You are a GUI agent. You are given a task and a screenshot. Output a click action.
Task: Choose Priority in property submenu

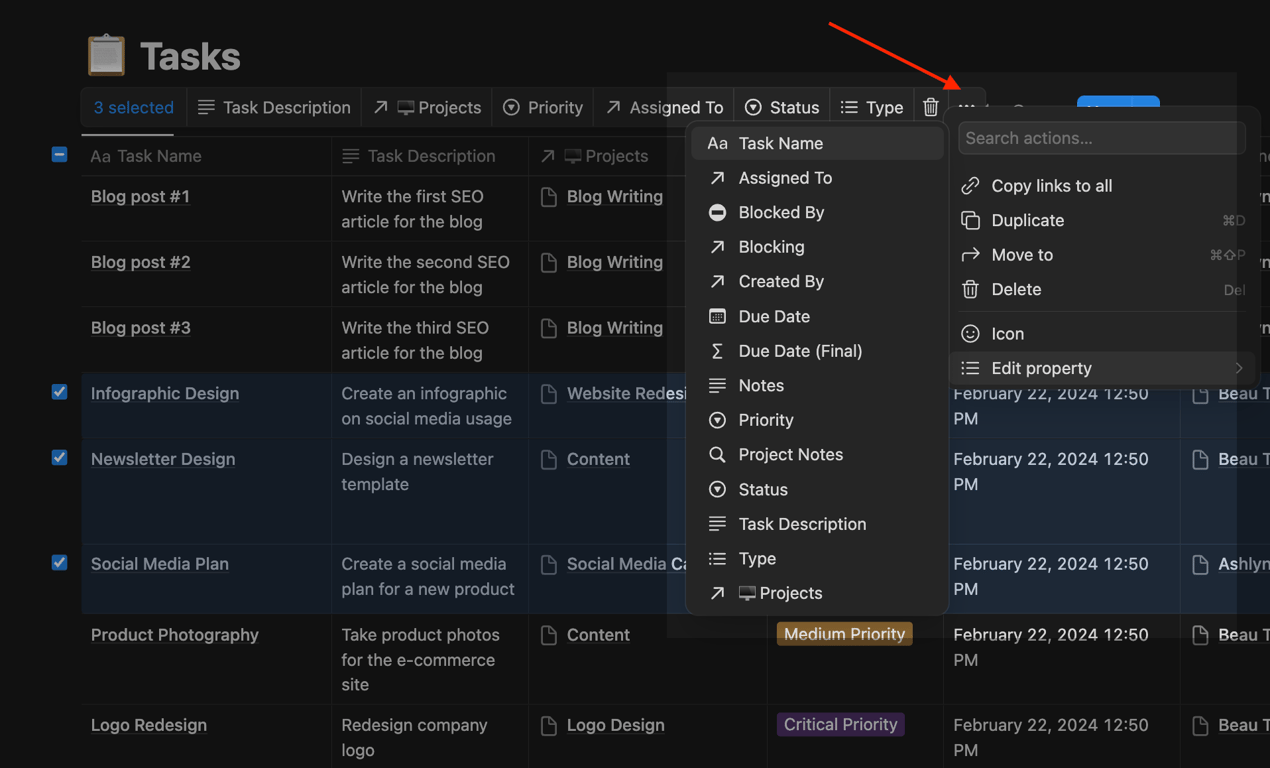[817, 420]
